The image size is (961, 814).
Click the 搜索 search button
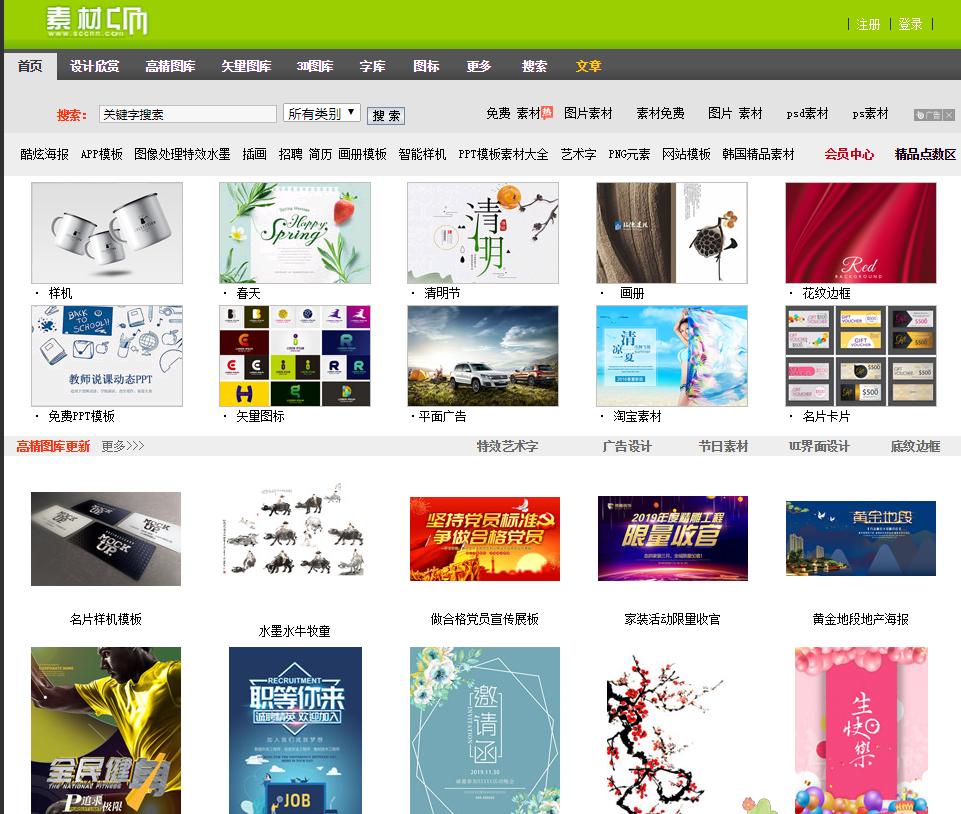[385, 114]
